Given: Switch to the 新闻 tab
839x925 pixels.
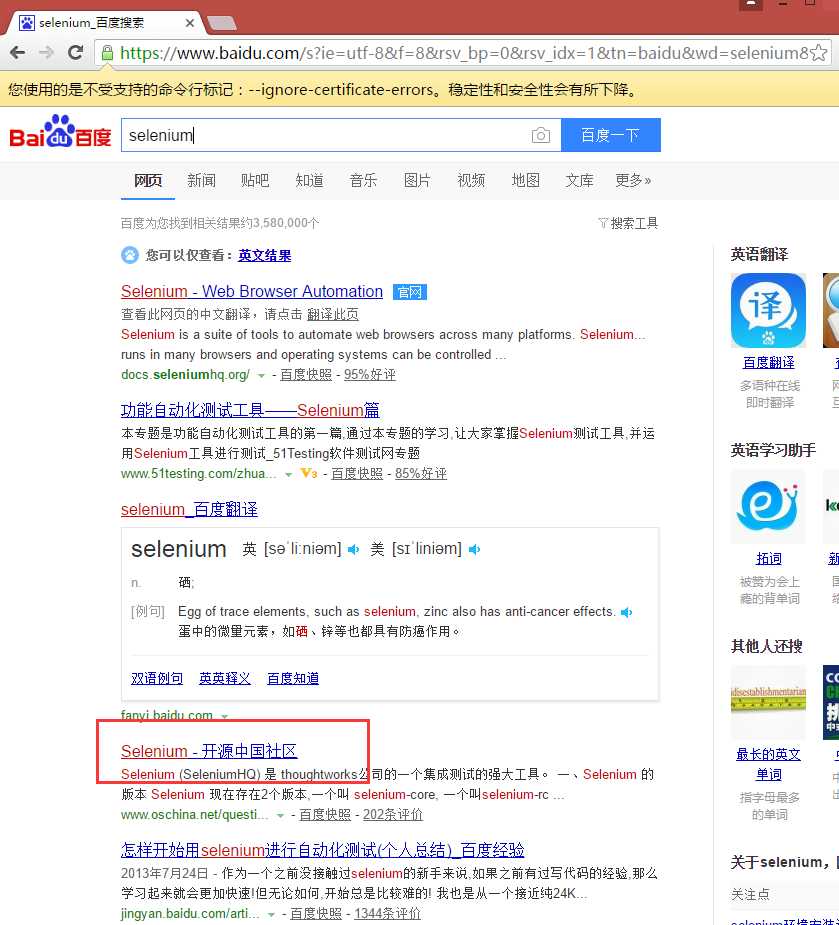Looking at the screenshot, I should (201, 180).
